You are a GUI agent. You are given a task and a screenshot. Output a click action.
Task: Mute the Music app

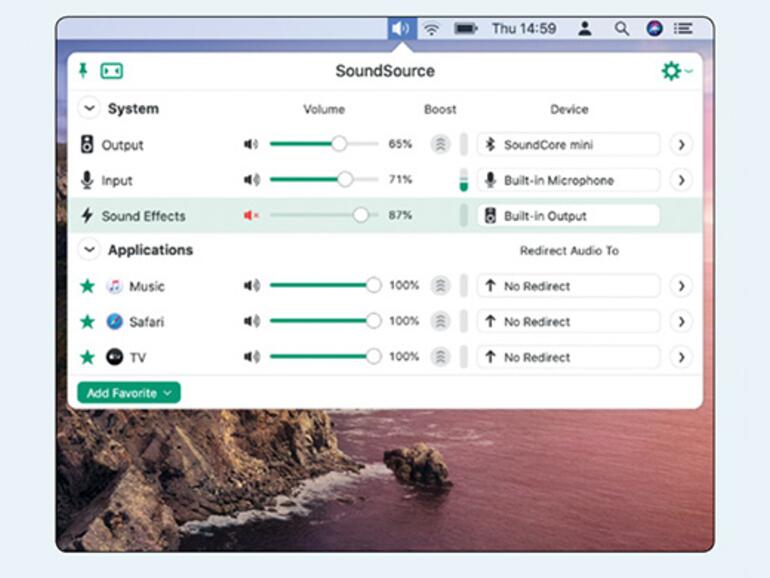click(x=251, y=285)
